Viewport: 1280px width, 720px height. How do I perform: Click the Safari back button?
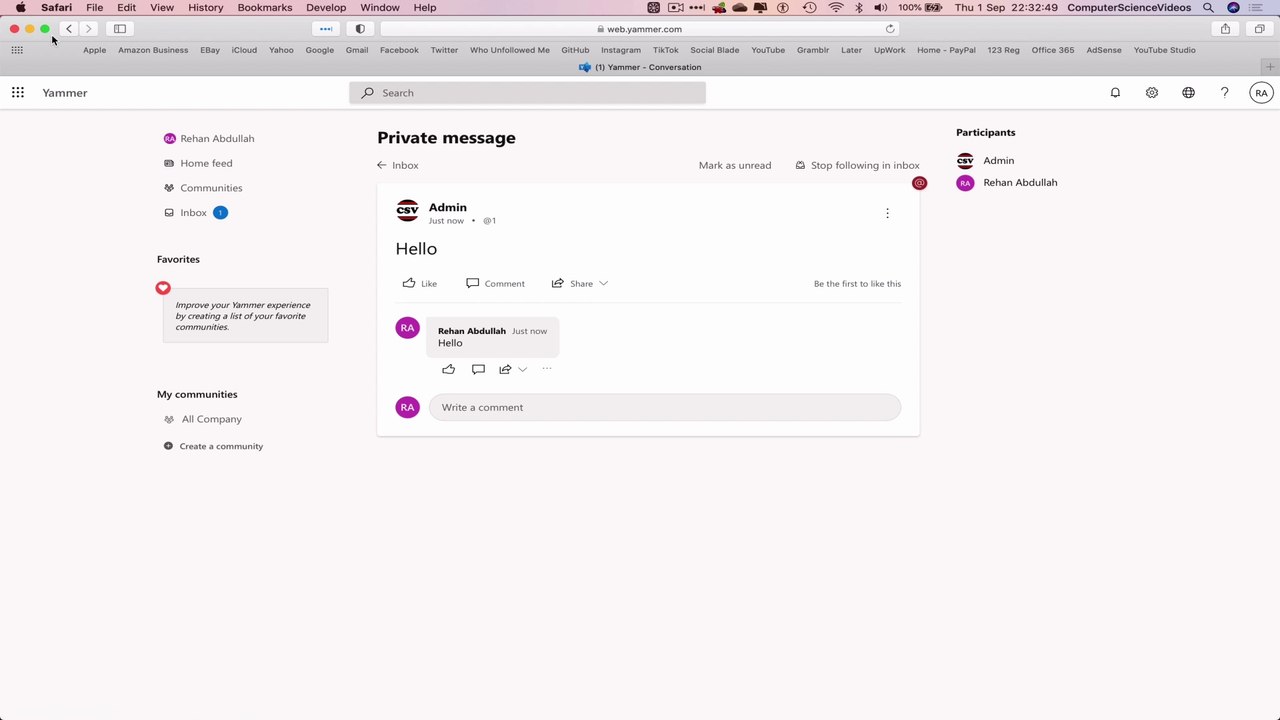click(x=68, y=29)
